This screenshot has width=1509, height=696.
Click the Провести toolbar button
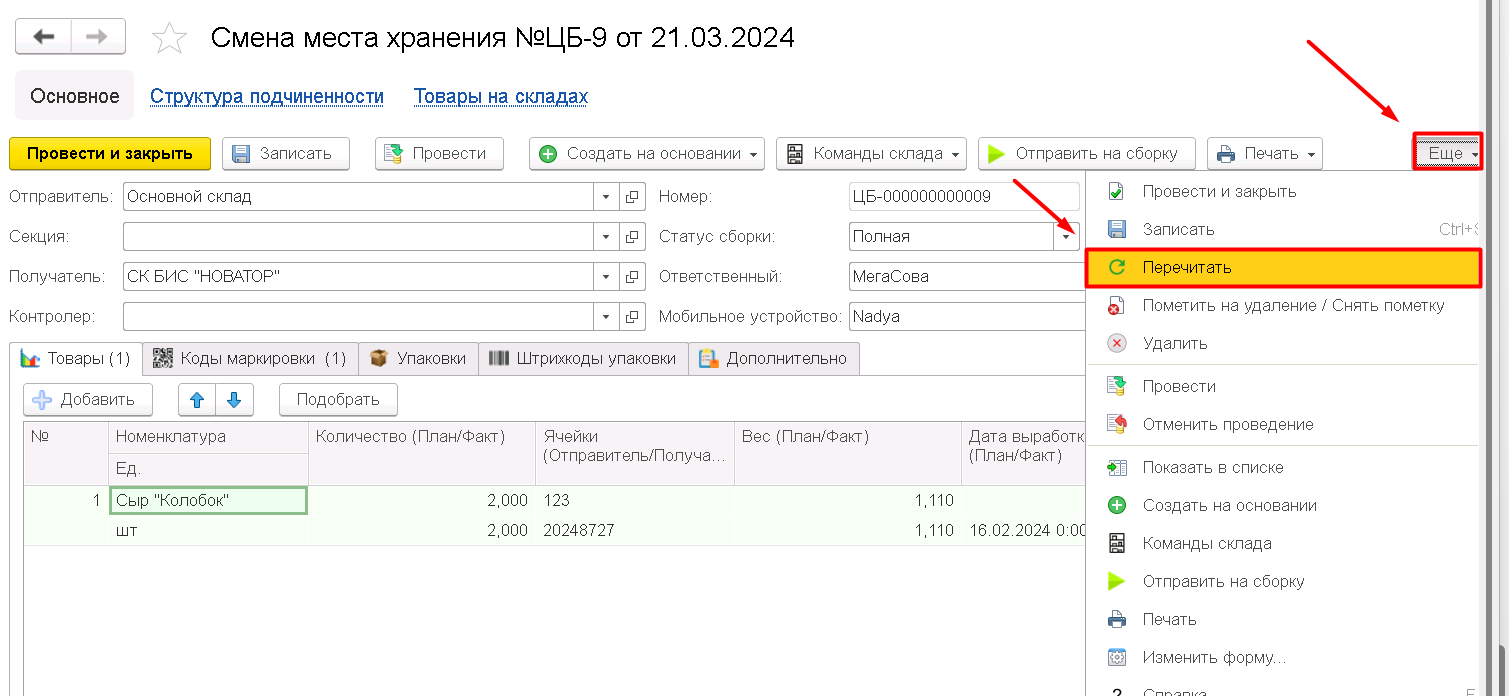pos(439,154)
